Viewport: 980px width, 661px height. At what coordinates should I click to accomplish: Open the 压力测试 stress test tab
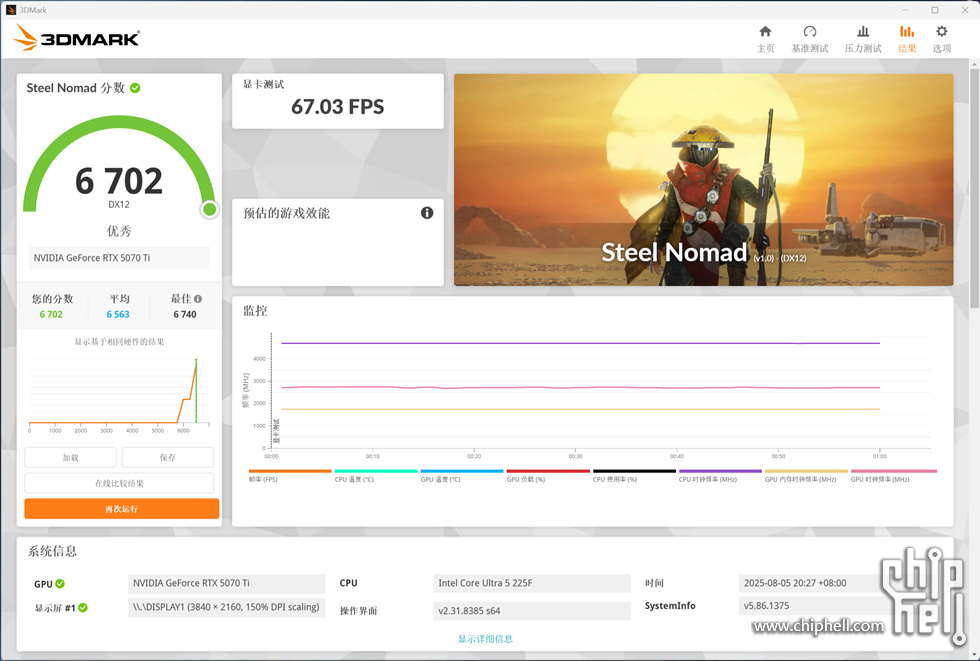(862, 39)
